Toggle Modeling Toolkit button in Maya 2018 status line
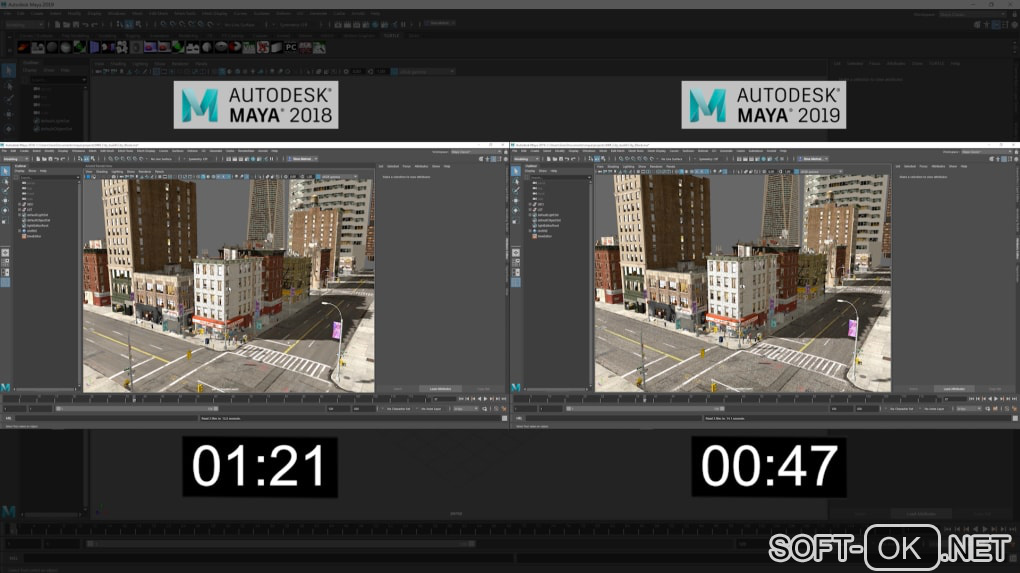The image size is (1020, 573). (481, 159)
